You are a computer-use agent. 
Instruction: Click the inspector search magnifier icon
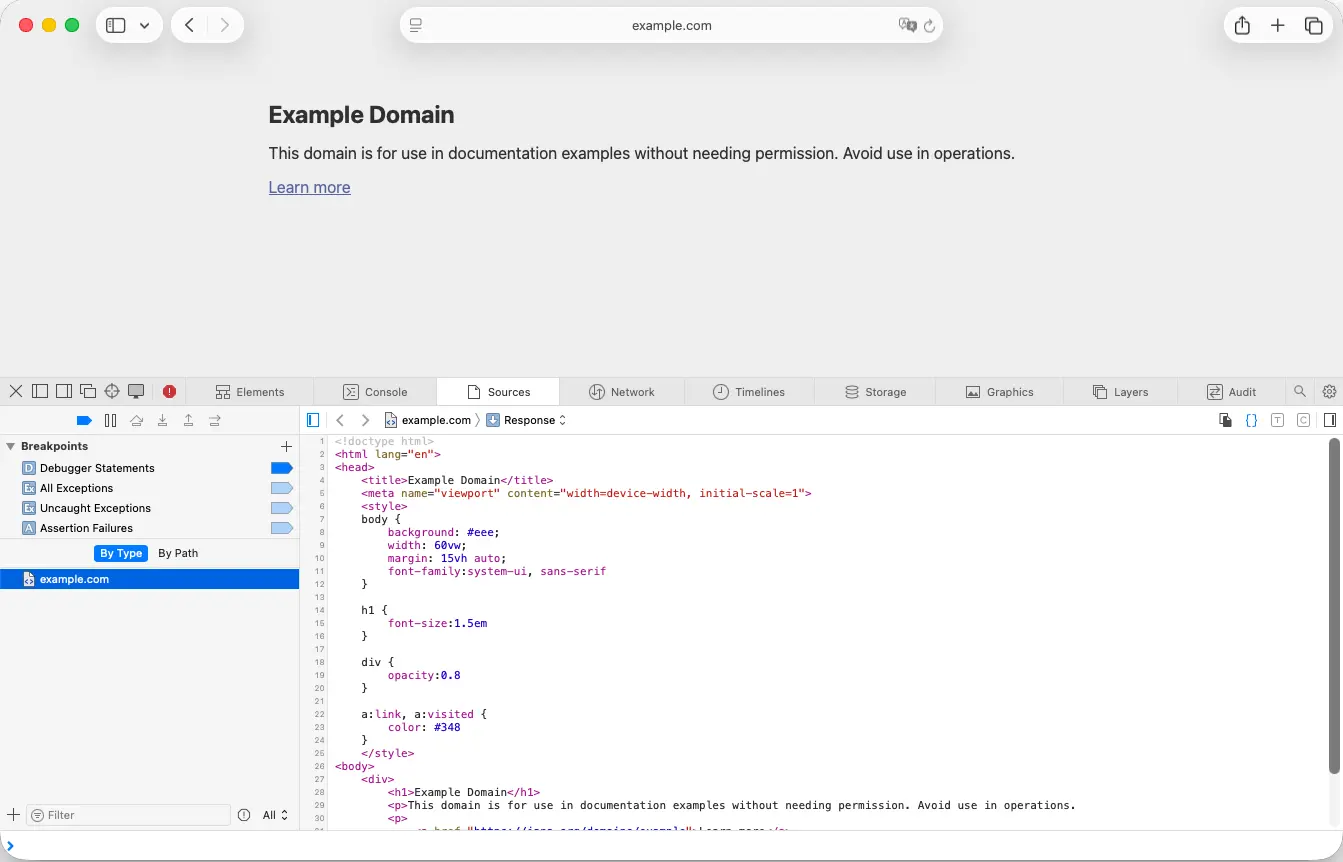(1299, 391)
